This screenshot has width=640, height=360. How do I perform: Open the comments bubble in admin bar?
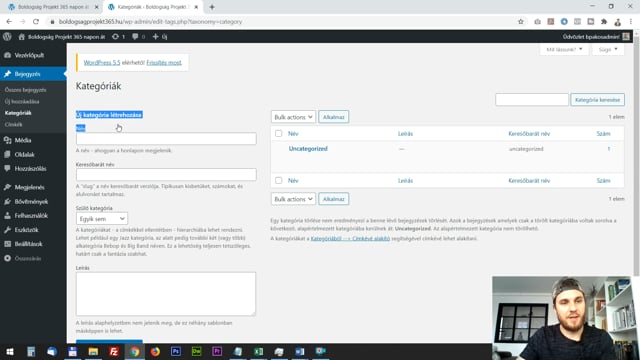click(x=135, y=37)
